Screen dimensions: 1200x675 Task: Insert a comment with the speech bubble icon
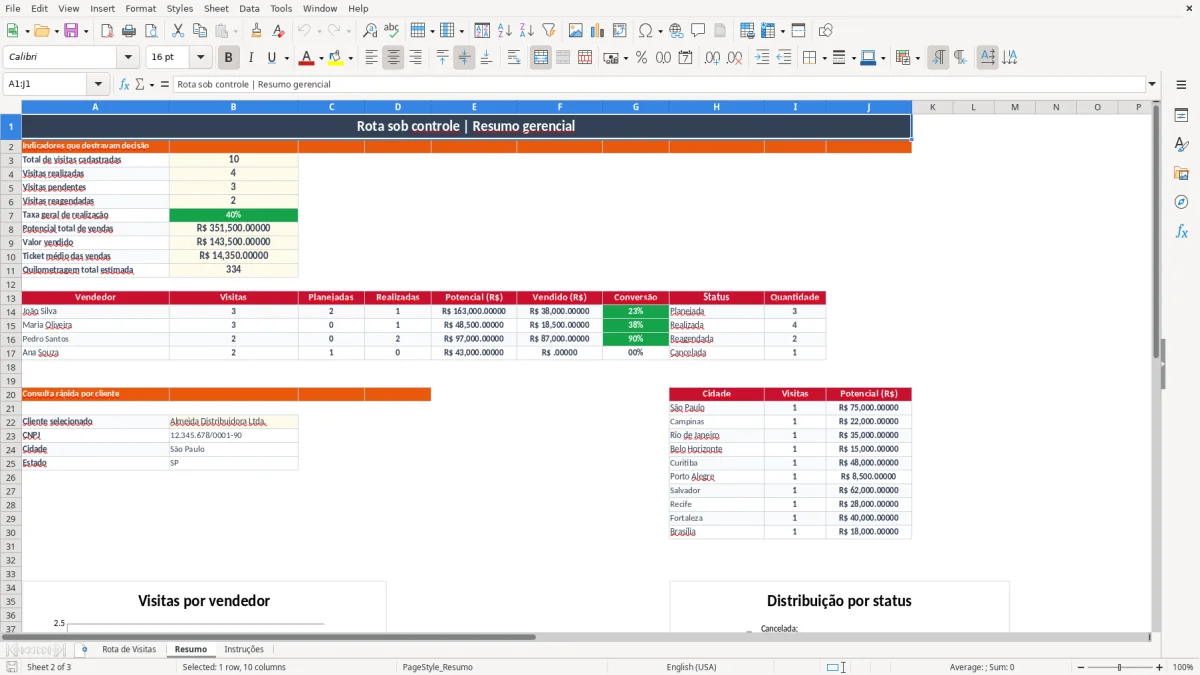coord(698,31)
